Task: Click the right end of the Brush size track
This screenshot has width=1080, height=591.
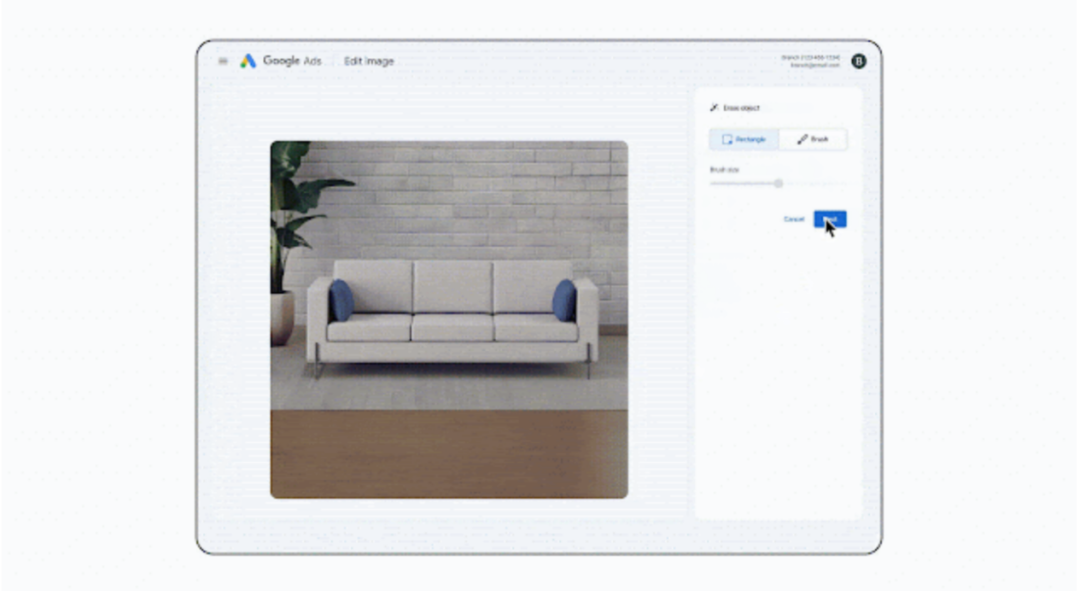Action: point(843,183)
